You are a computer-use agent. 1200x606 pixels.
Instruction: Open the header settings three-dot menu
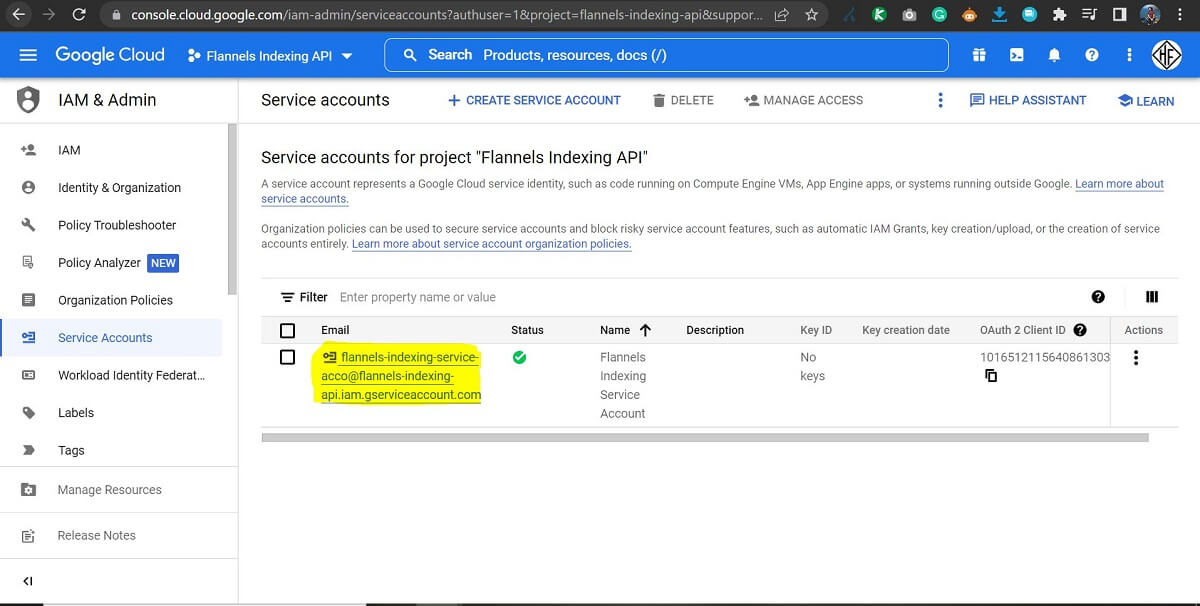[x=1129, y=55]
